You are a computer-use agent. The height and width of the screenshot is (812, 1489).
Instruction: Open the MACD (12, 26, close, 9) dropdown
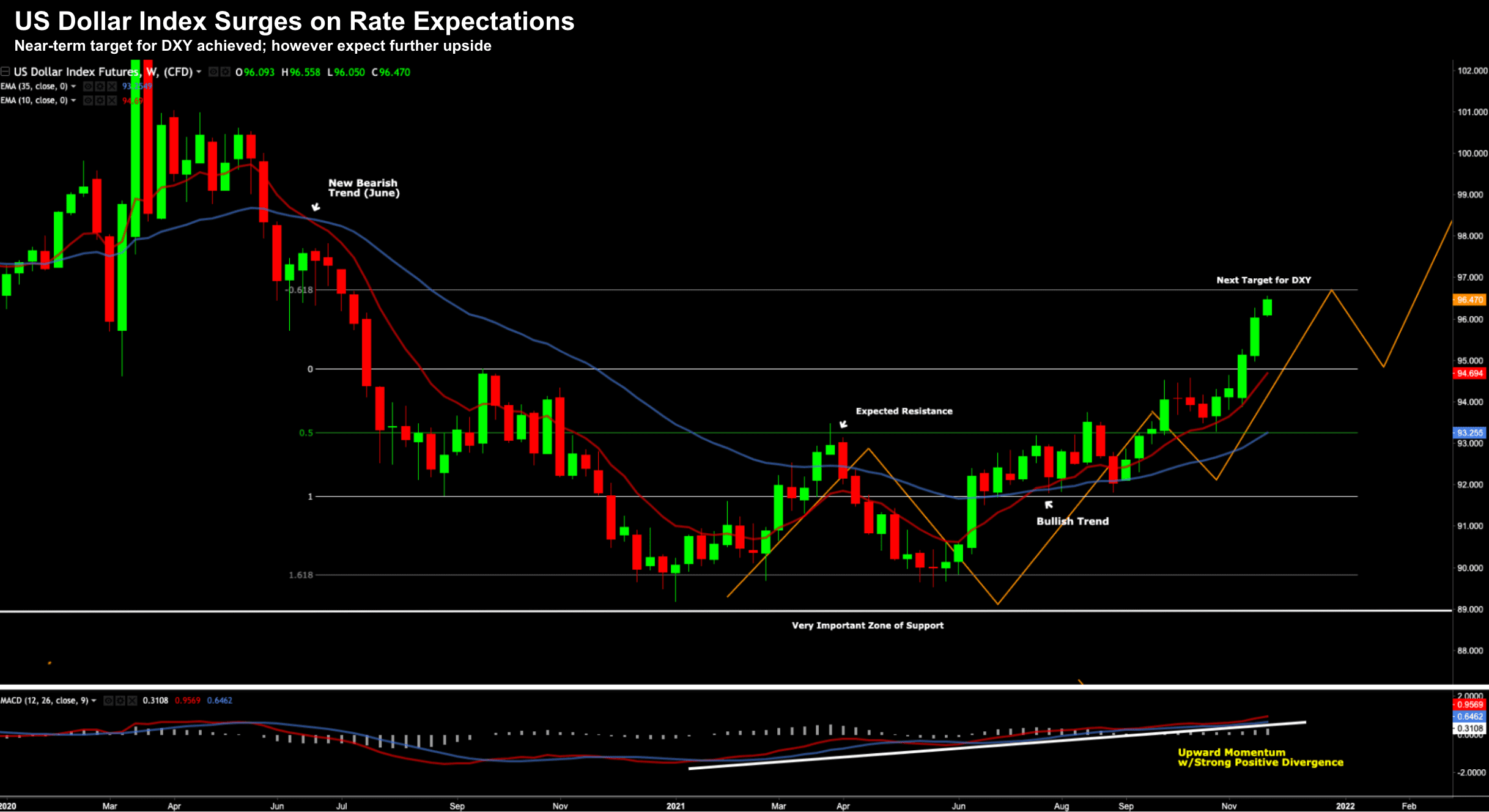(x=94, y=701)
